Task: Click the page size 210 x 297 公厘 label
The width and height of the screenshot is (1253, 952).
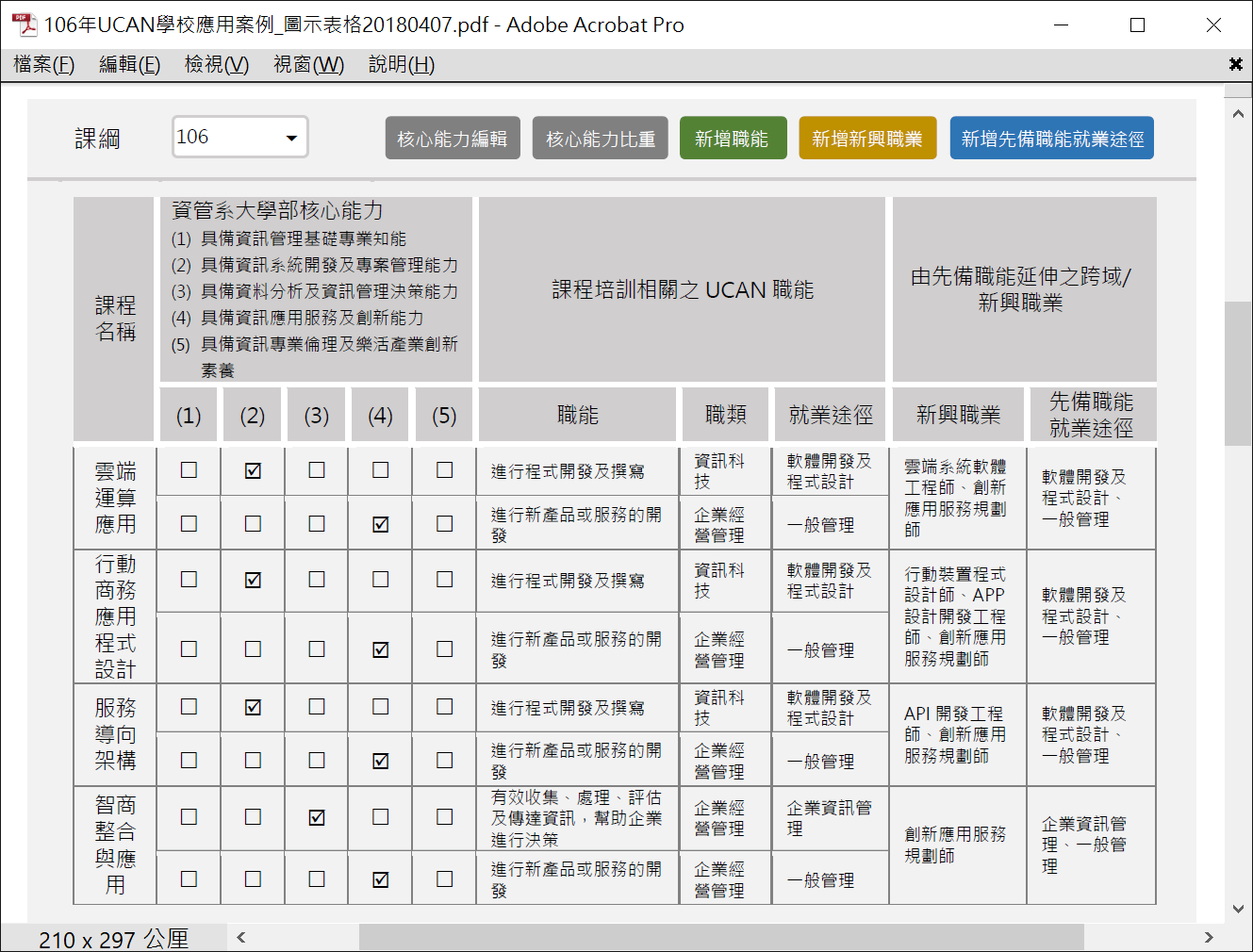Action: 113,939
